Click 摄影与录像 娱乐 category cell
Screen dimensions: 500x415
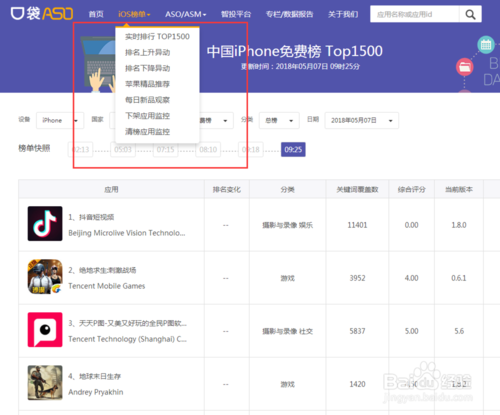pos(287,225)
